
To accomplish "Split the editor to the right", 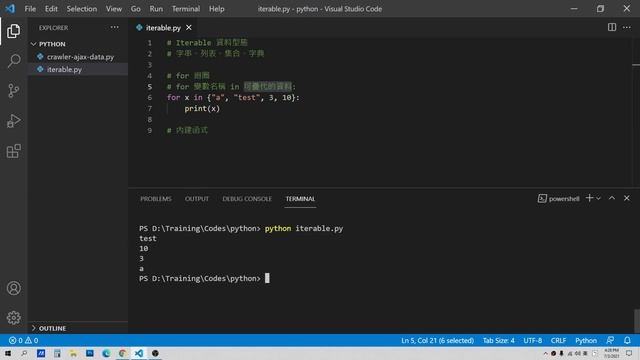I will pyautogui.click(x=611, y=27).
